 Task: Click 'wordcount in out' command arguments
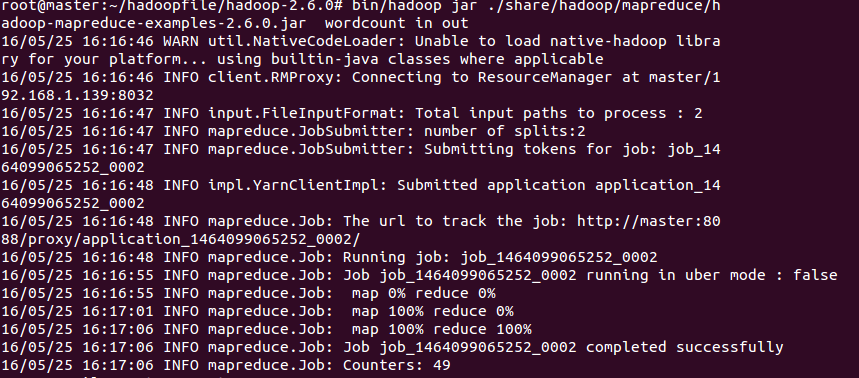click(x=397, y=24)
